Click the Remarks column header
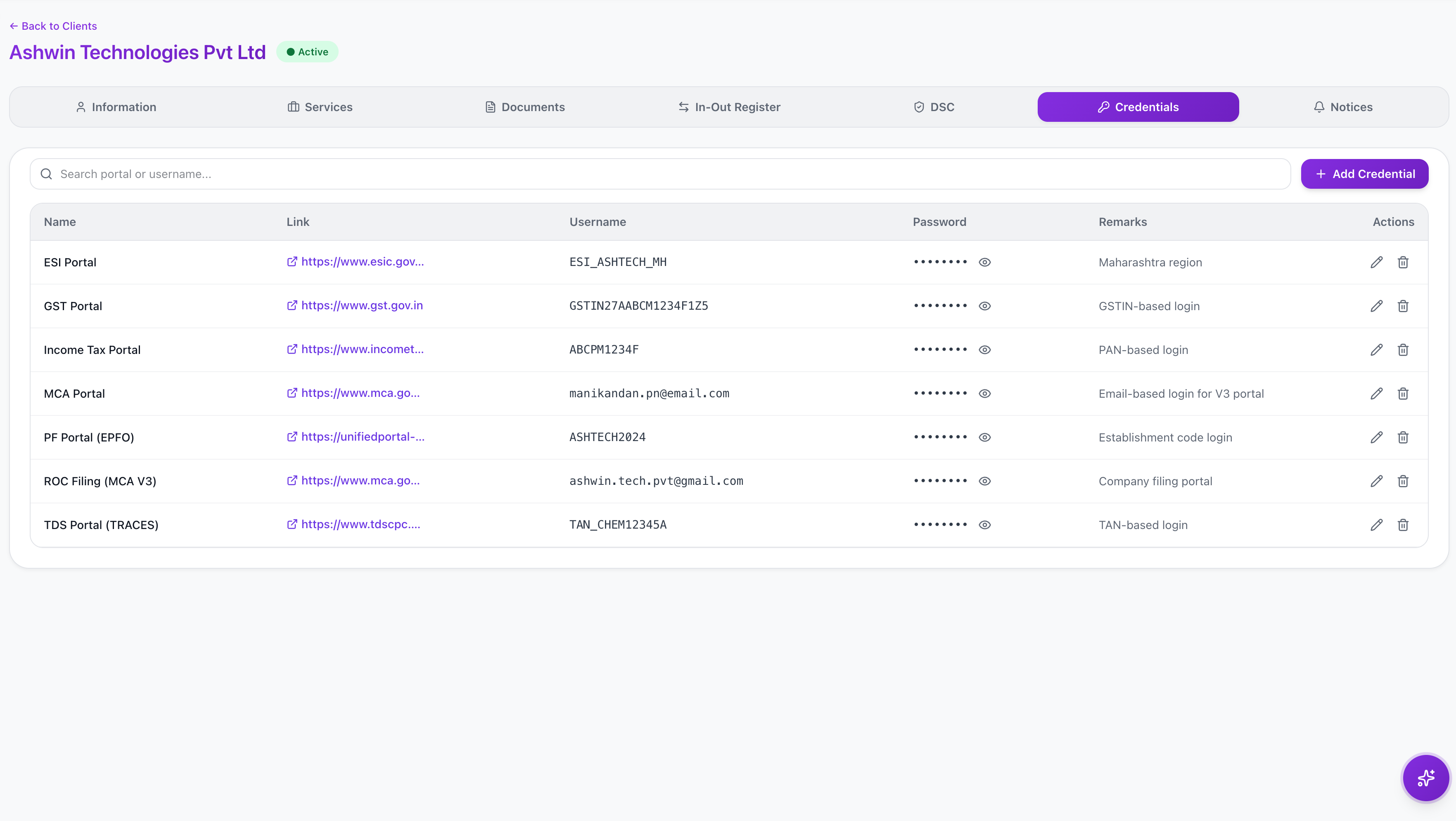1456x821 pixels. tap(1122, 222)
